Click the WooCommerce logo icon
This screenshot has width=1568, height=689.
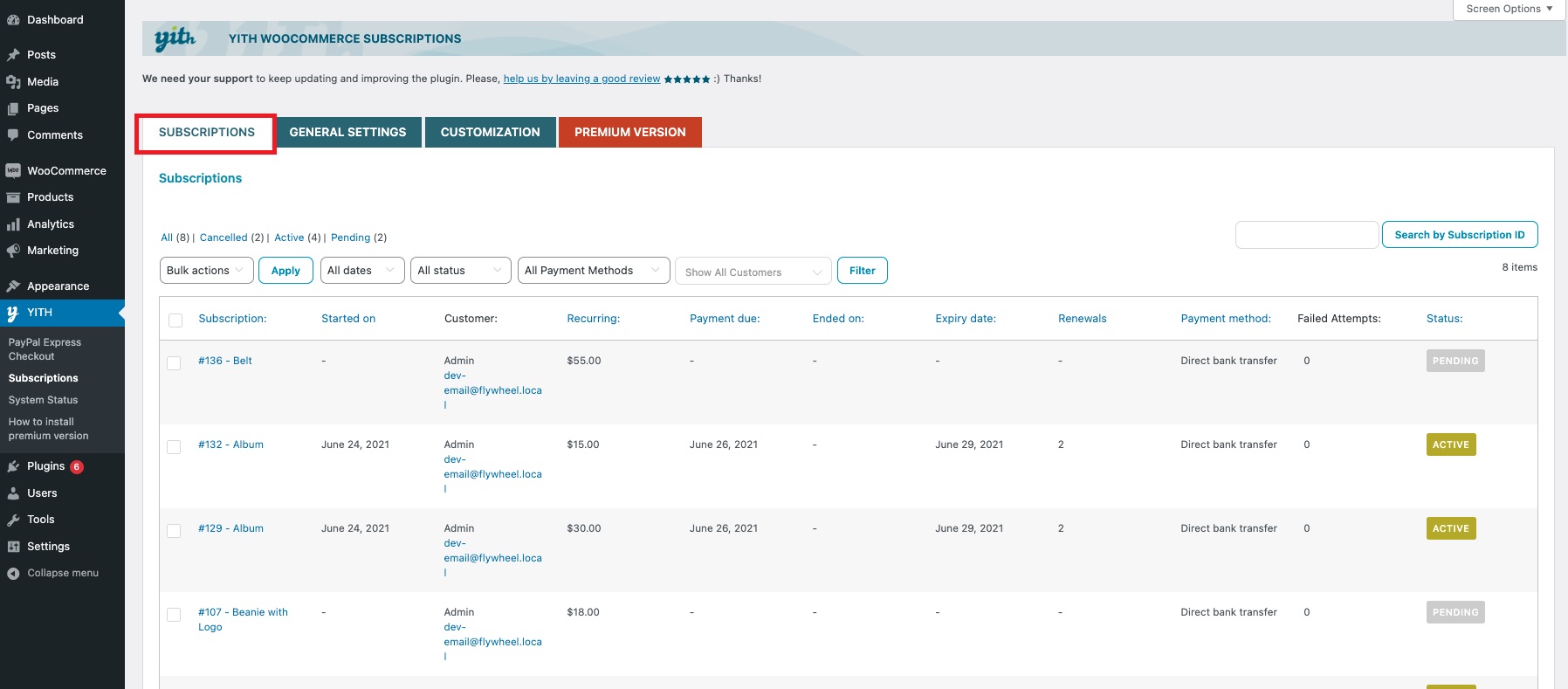coord(13,171)
